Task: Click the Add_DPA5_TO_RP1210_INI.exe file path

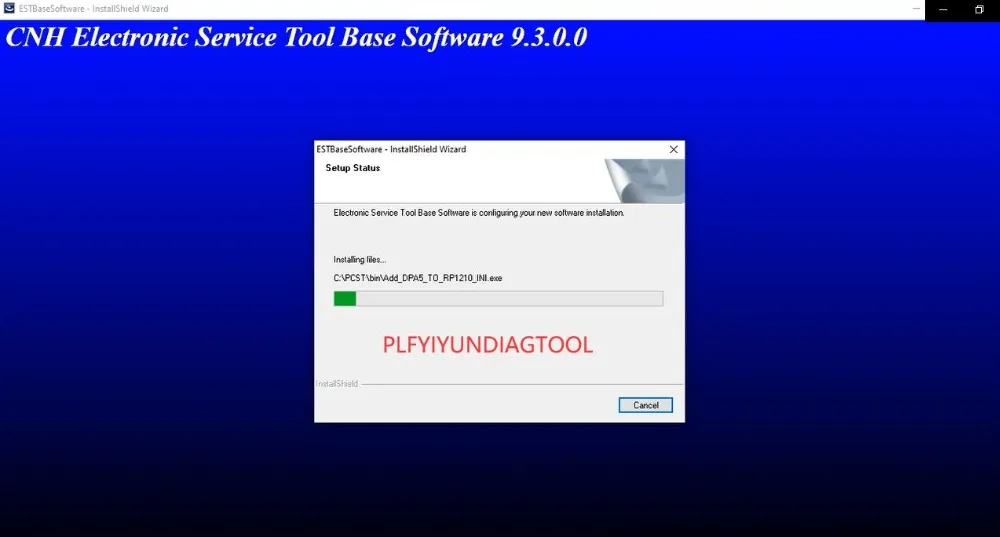Action: 418,278
